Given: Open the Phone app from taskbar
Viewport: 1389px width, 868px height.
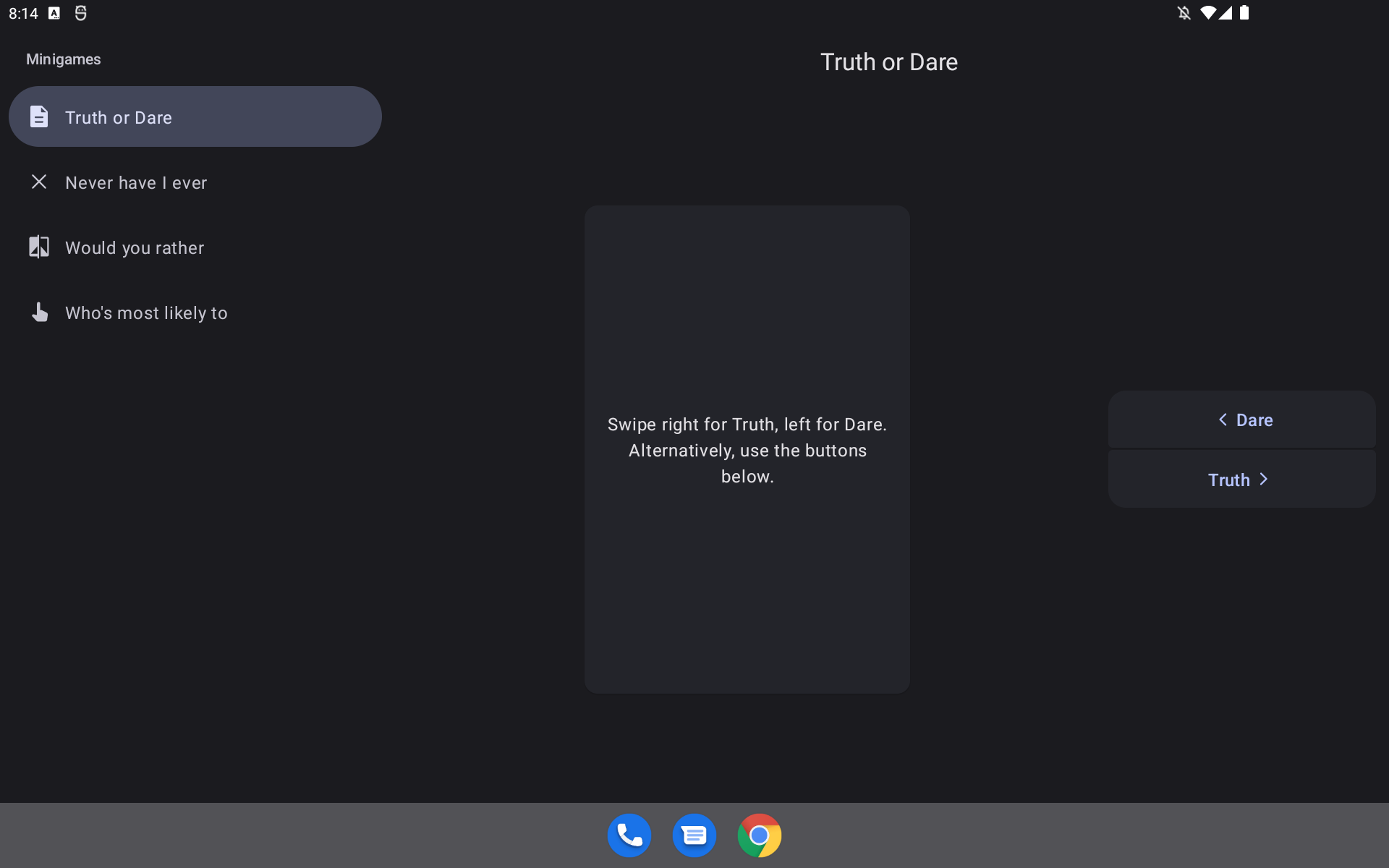Looking at the screenshot, I should click(x=629, y=835).
